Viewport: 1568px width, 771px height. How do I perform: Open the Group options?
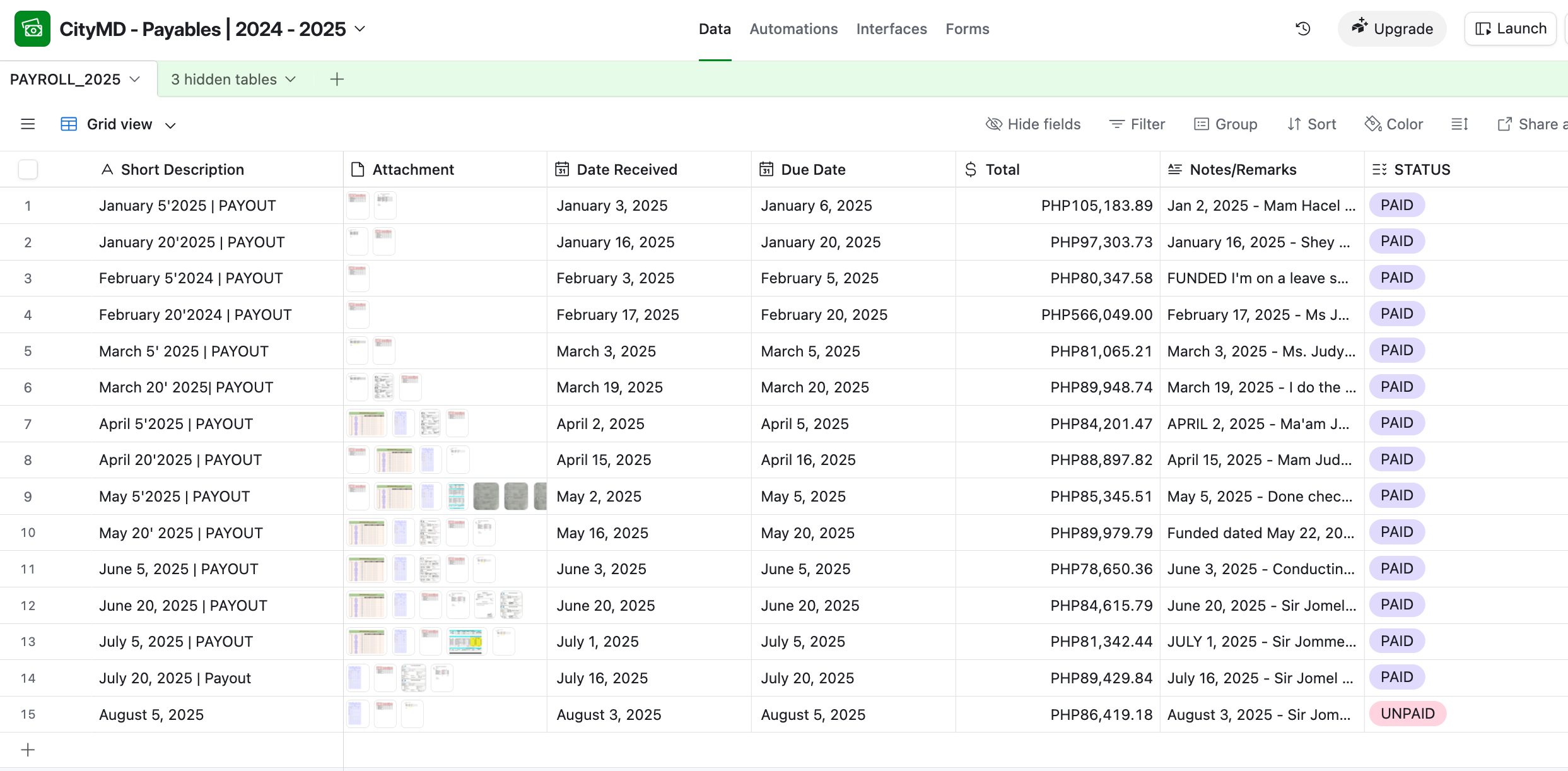point(1226,124)
